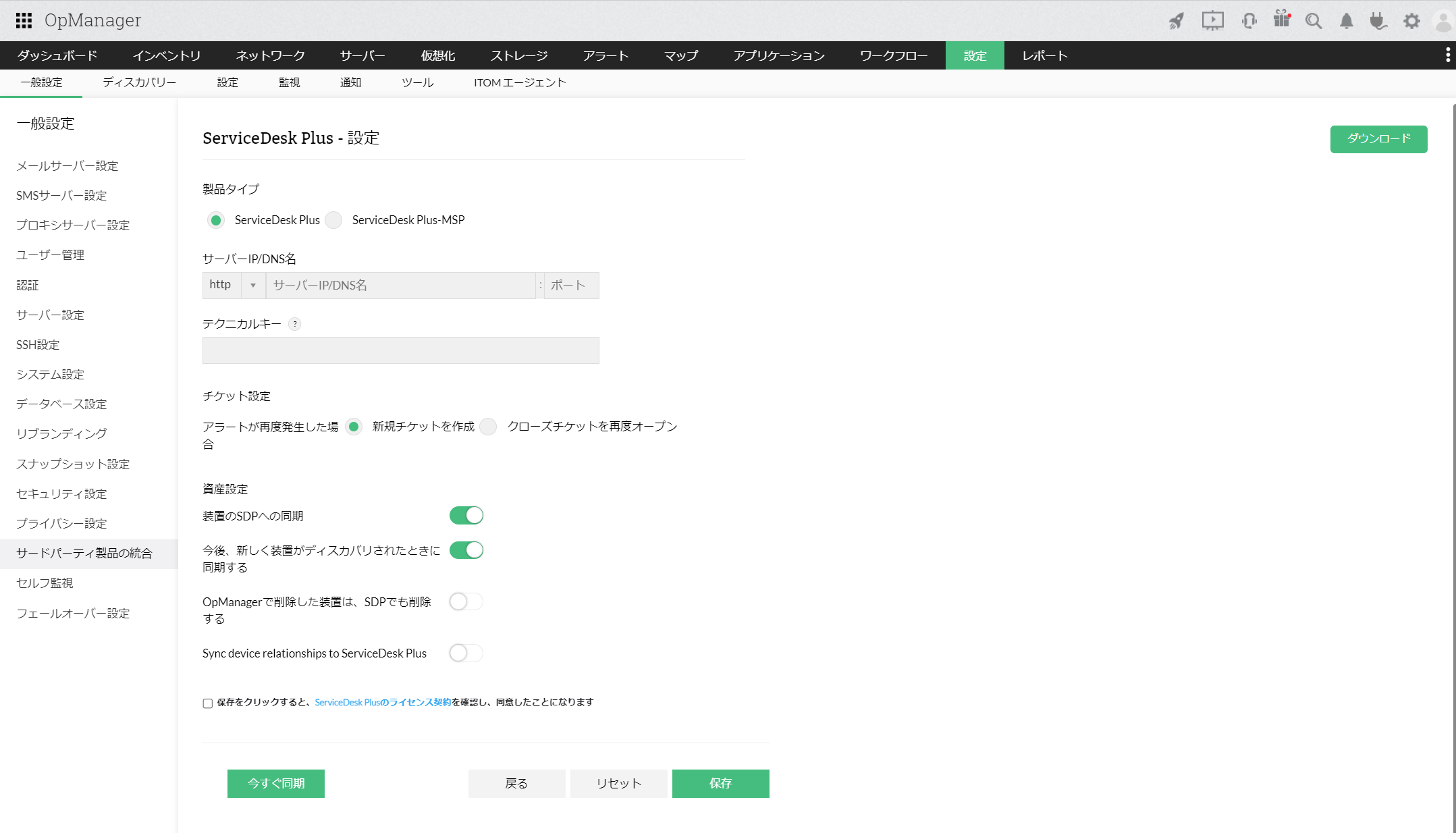Toggle the sync devices to SDP switch

point(466,516)
